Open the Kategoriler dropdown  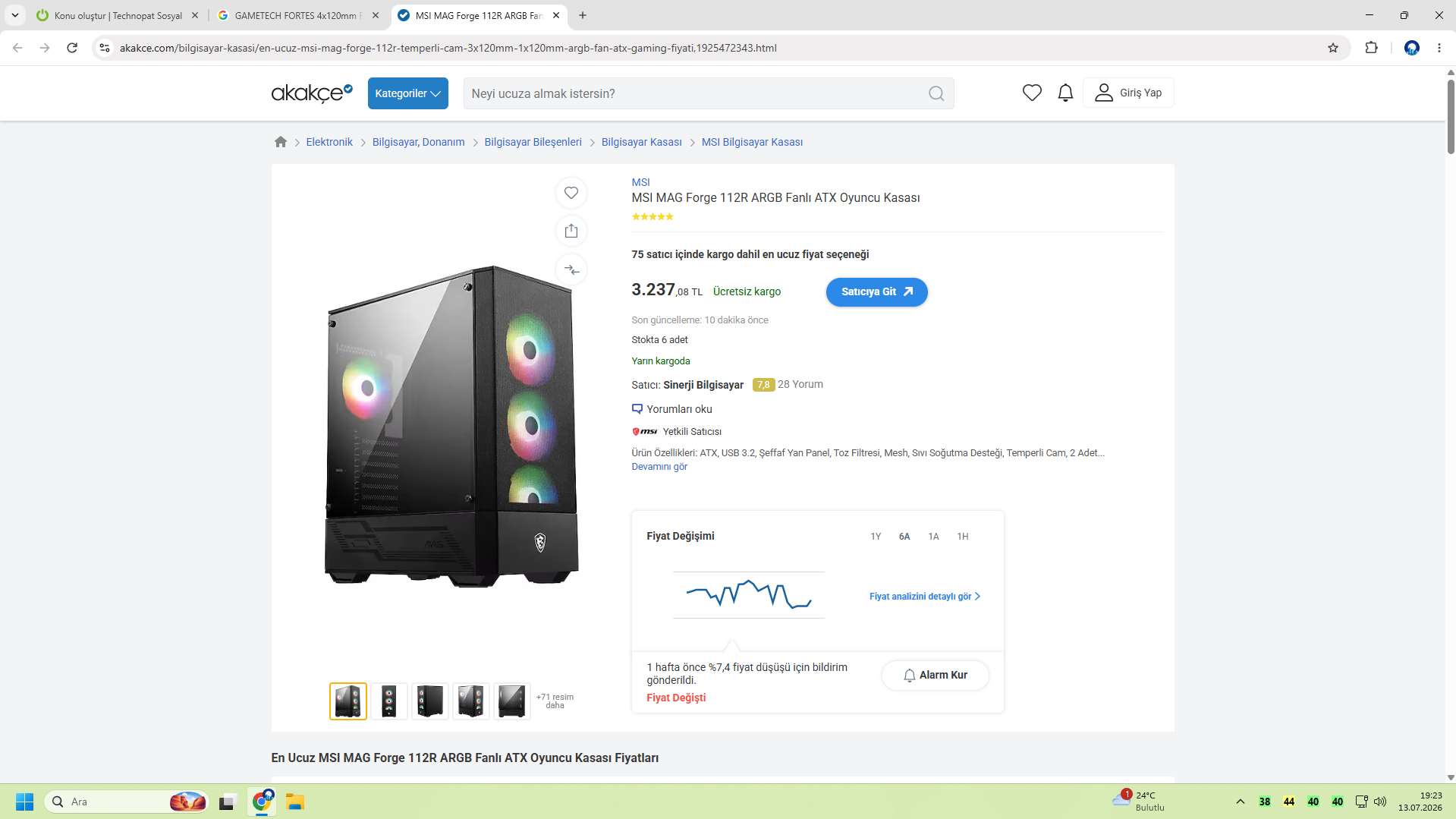(407, 93)
